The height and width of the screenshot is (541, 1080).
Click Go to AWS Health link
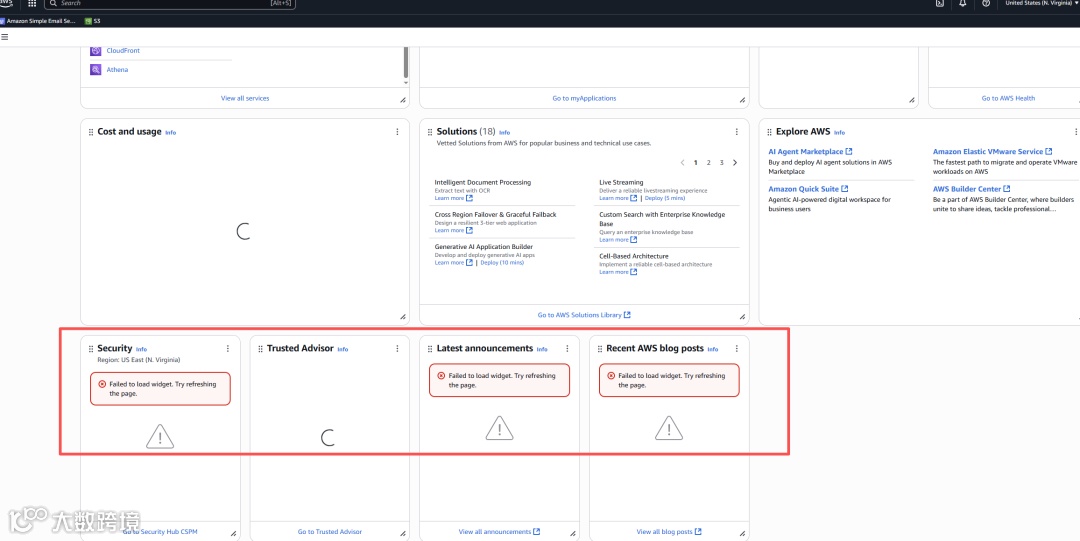click(x=1008, y=99)
